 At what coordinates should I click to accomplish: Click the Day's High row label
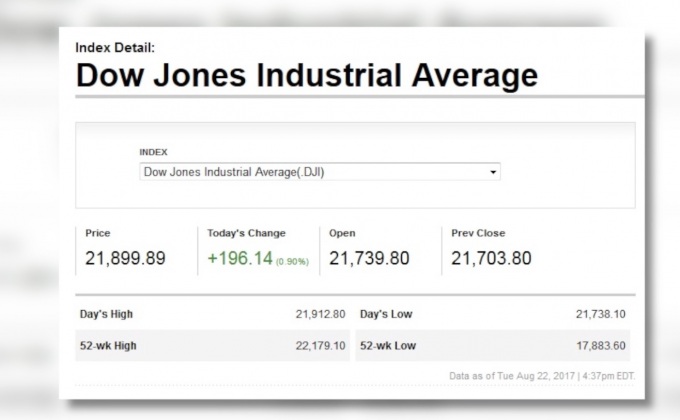point(106,314)
